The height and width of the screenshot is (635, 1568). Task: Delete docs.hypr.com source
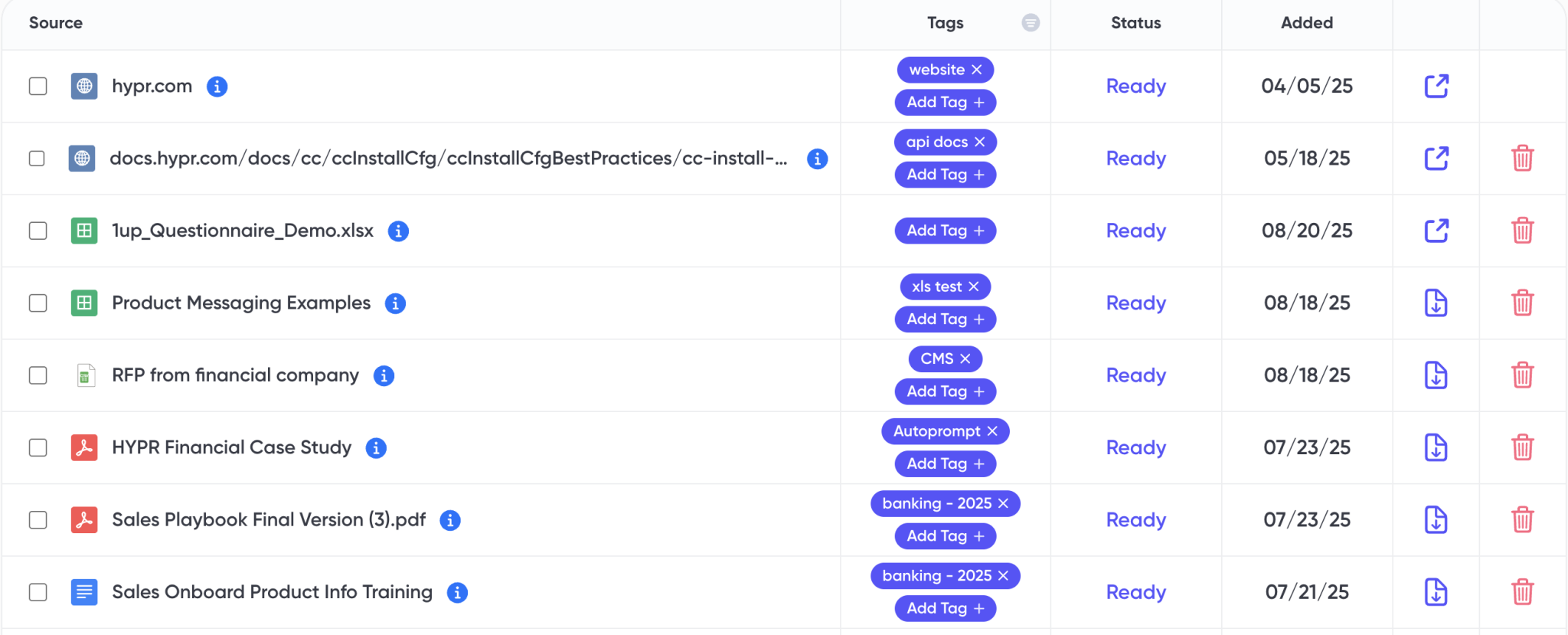pos(1523,159)
